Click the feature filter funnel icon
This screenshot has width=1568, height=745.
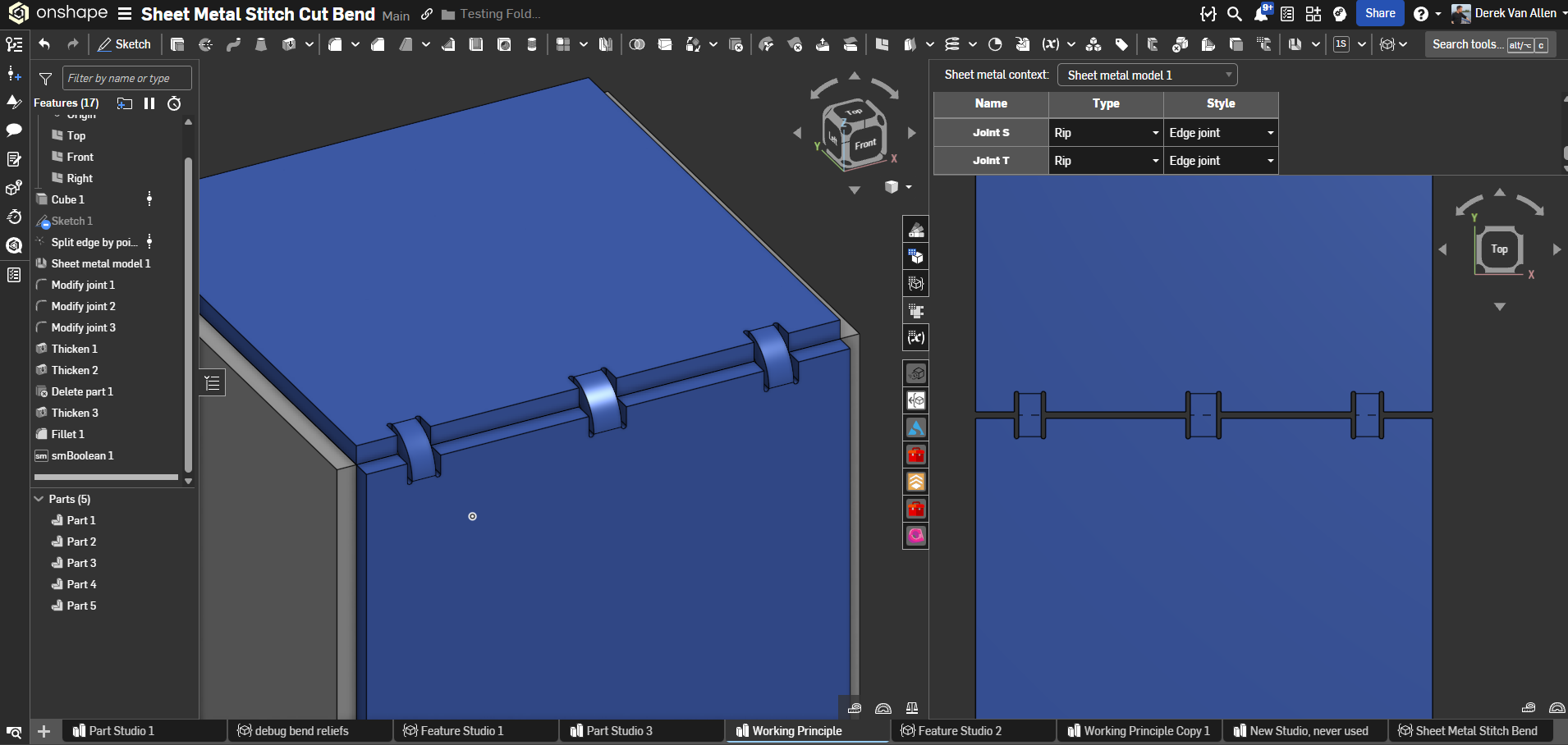click(x=46, y=79)
